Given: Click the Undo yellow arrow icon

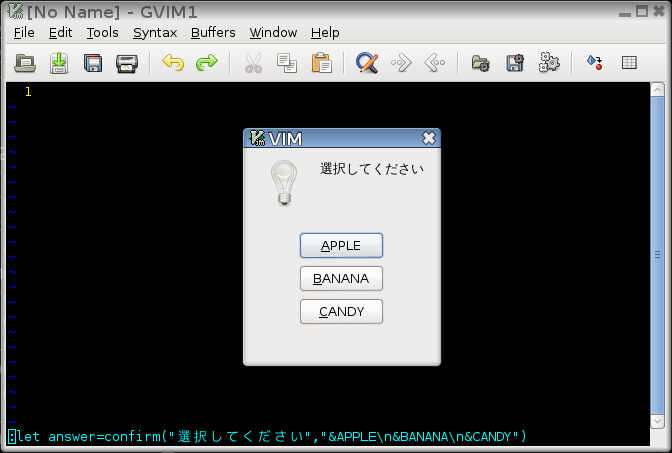Looking at the screenshot, I should [173, 63].
